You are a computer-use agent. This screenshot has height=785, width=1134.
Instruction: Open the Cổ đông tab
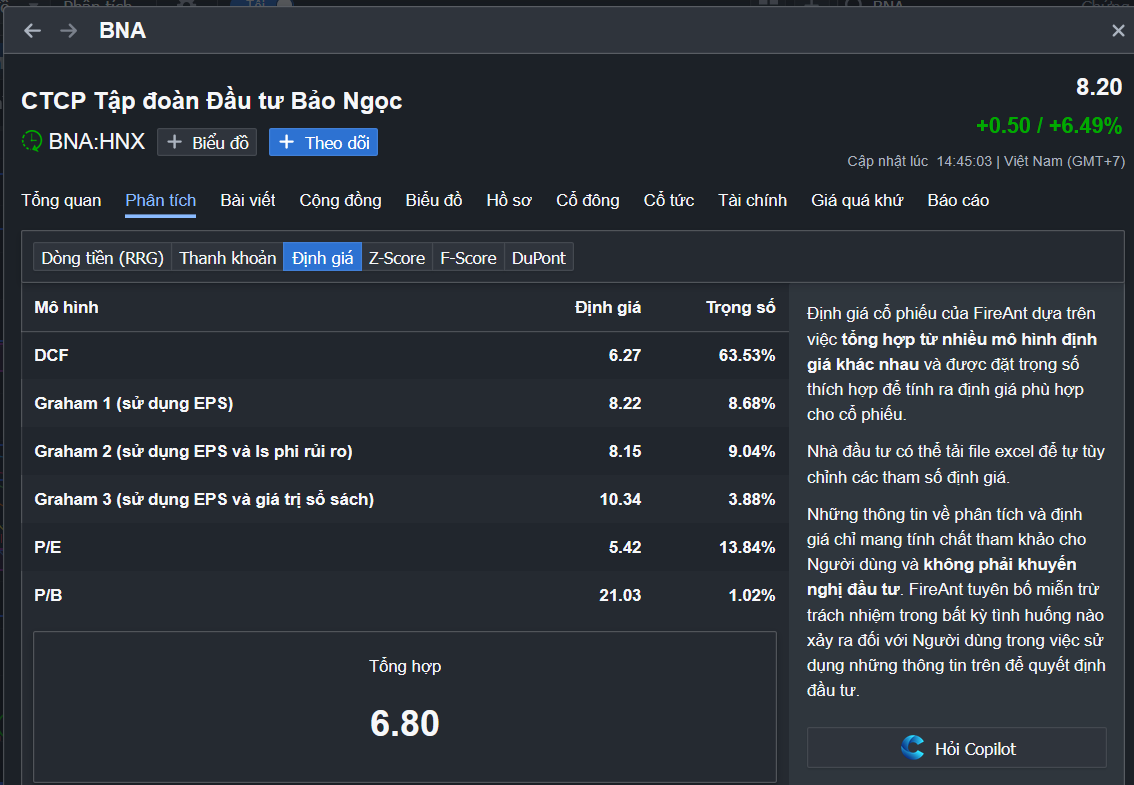(588, 200)
